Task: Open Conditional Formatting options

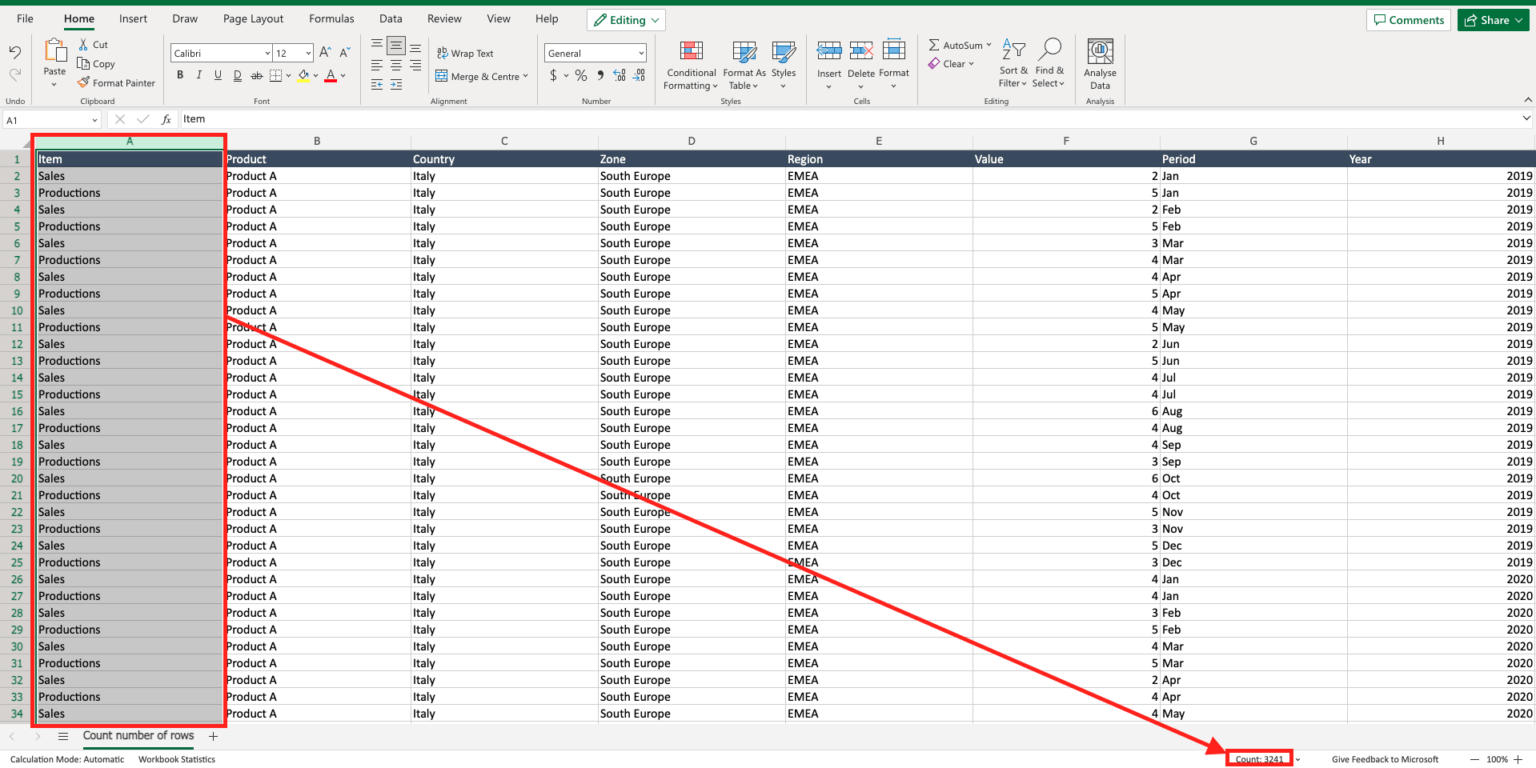Action: (690, 64)
